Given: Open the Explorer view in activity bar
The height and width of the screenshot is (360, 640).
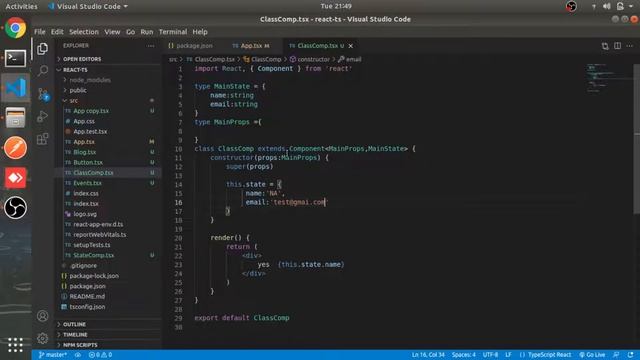Looking at the screenshot, I should click(x=42, y=49).
